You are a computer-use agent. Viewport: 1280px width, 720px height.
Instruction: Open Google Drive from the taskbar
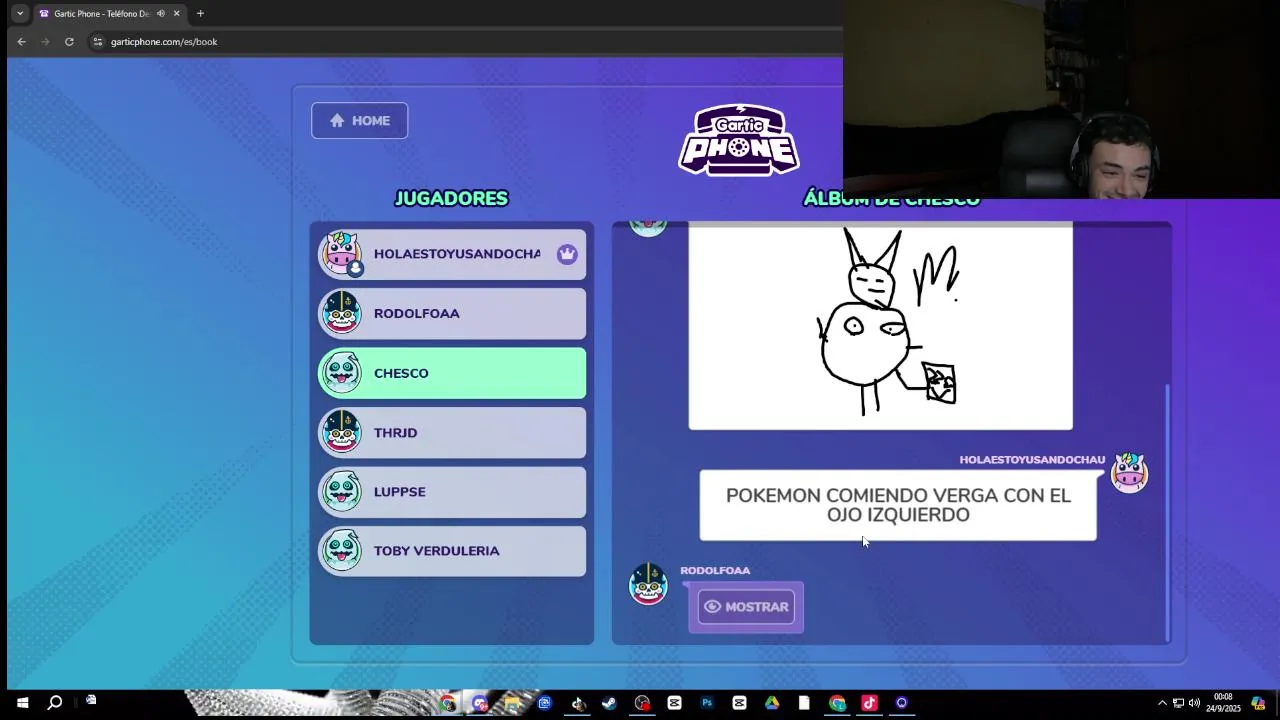(772, 703)
